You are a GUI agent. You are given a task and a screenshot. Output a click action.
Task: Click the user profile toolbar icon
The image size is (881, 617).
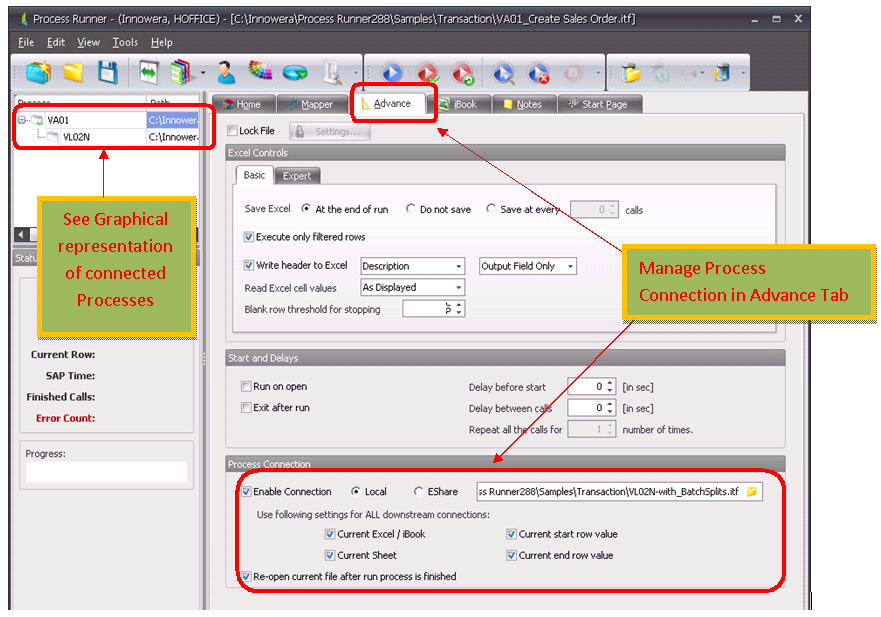coord(226,72)
